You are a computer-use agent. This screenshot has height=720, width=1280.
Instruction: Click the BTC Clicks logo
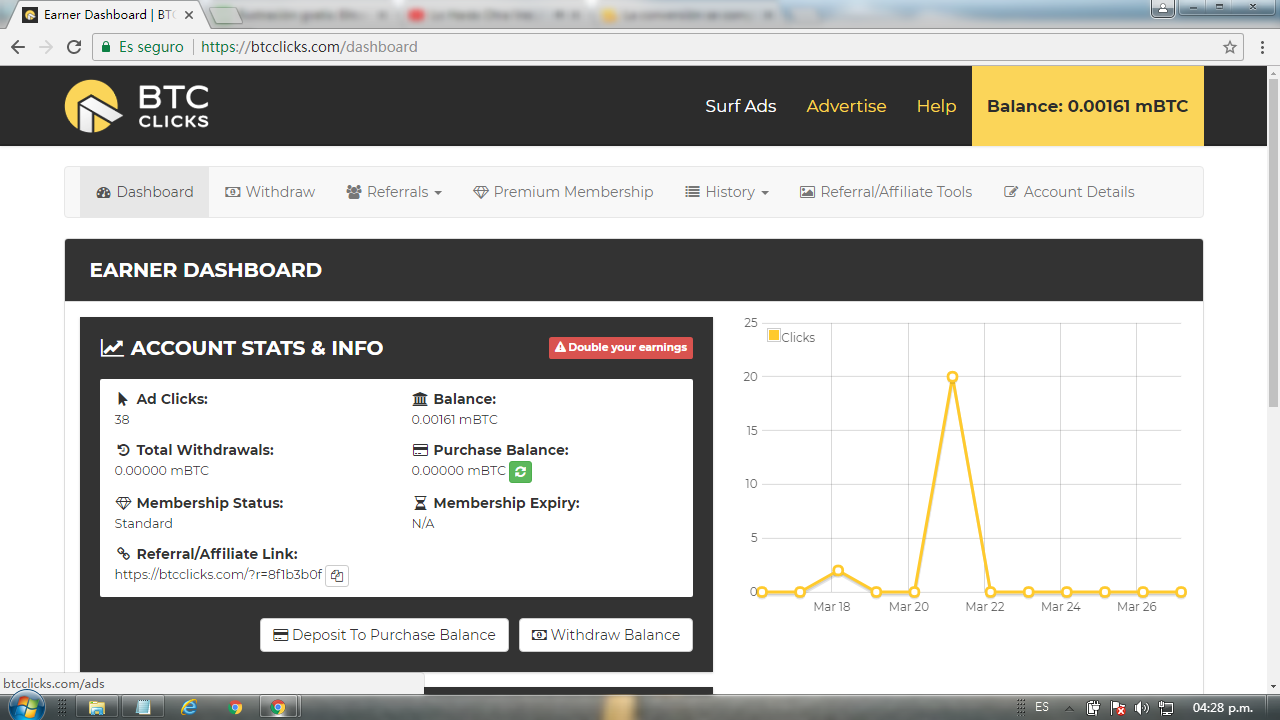tap(137, 106)
